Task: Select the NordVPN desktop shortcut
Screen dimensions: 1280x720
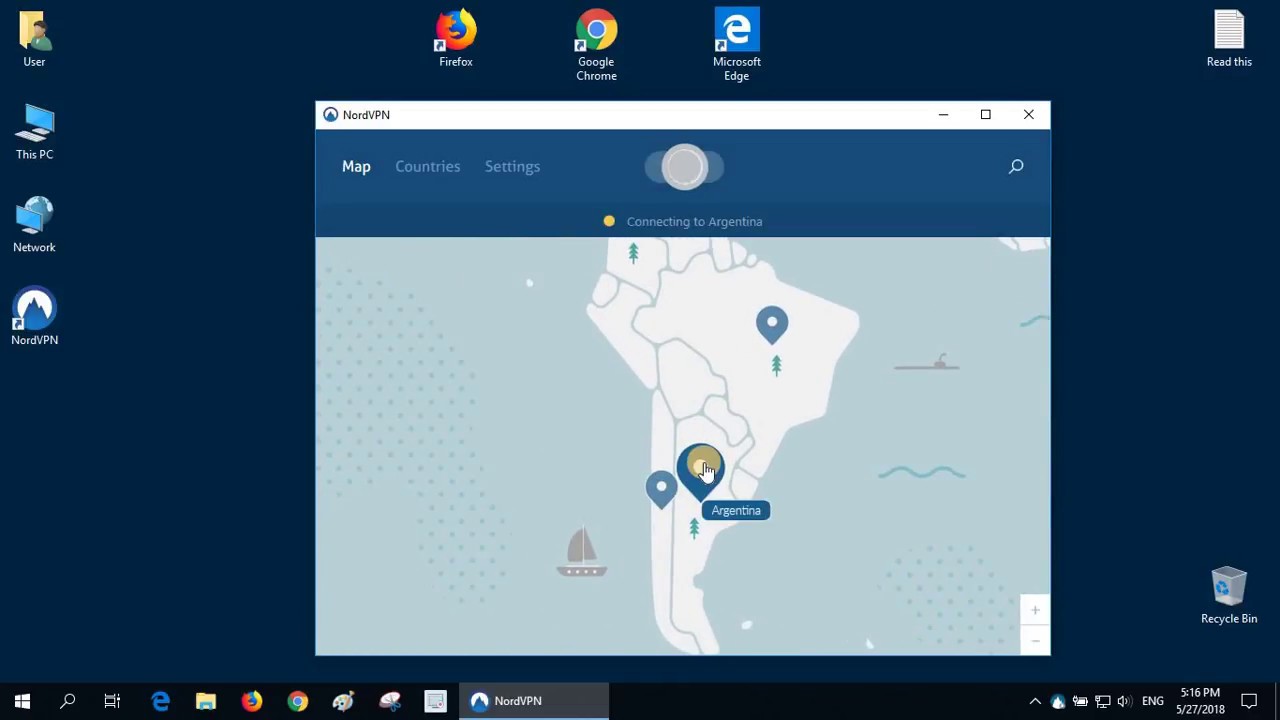Action: tap(34, 317)
